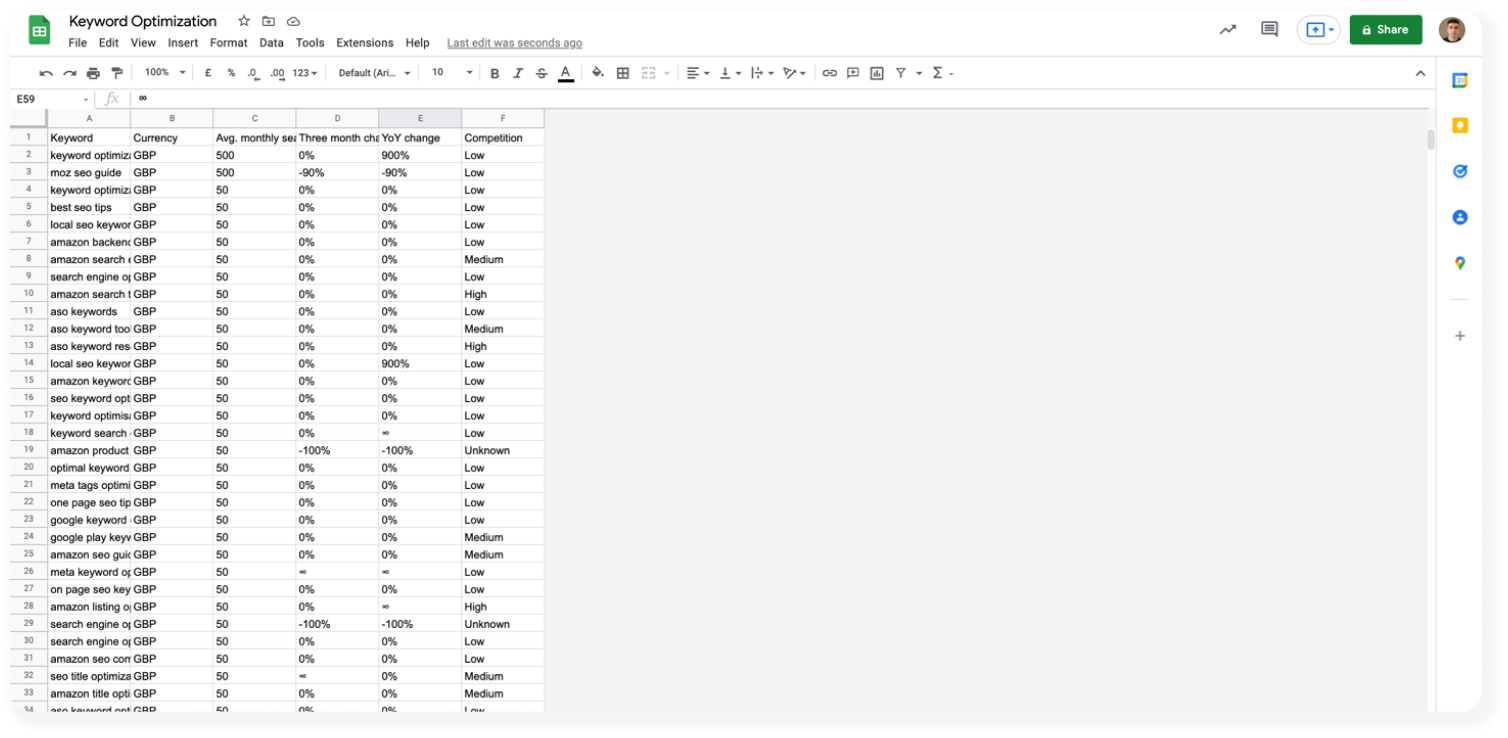Toggle bold formatting
Viewport: 1508px width, 738px height.
click(494, 73)
